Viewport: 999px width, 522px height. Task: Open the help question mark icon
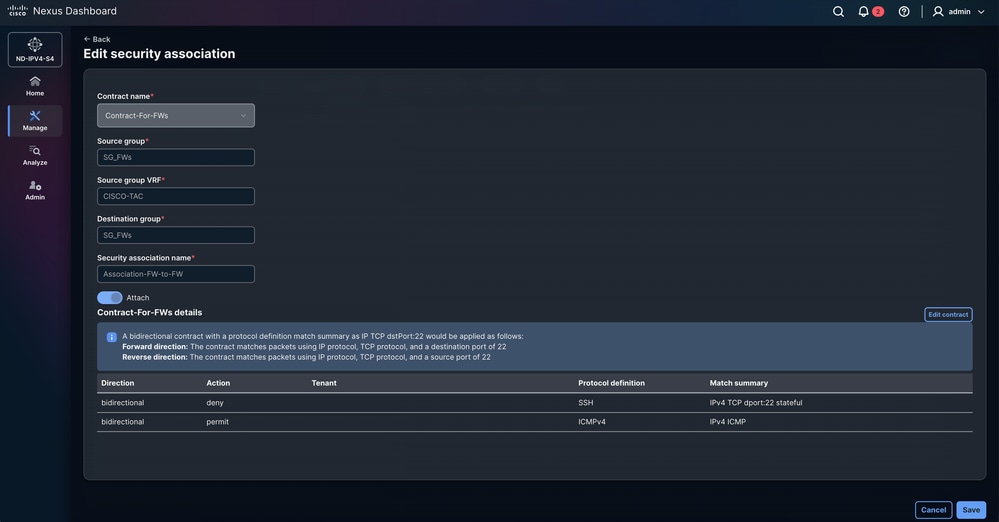tap(904, 11)
